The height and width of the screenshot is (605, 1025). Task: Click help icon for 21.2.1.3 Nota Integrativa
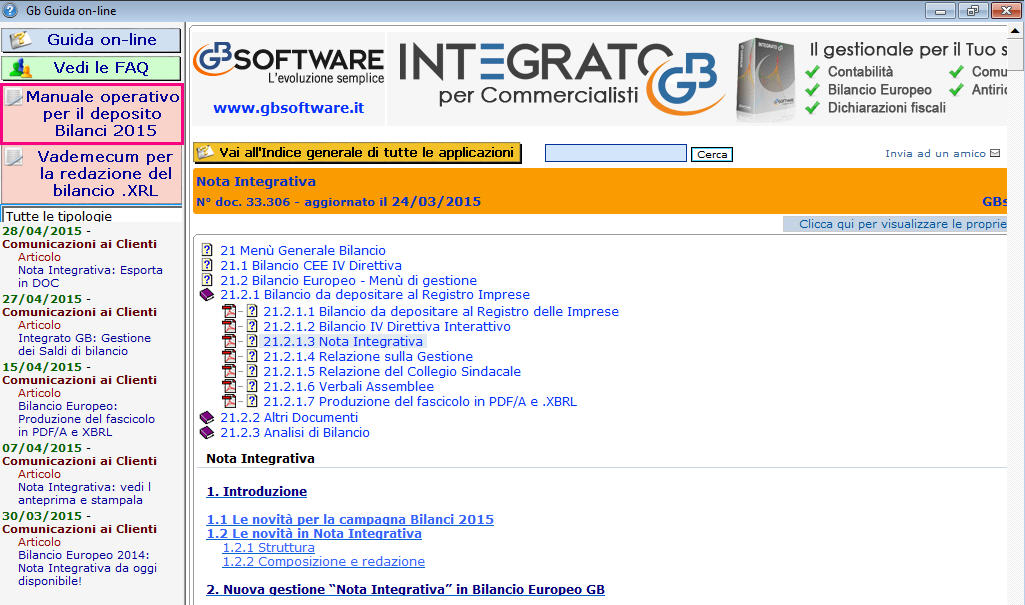pyautogui.click(x=252, y=341)
